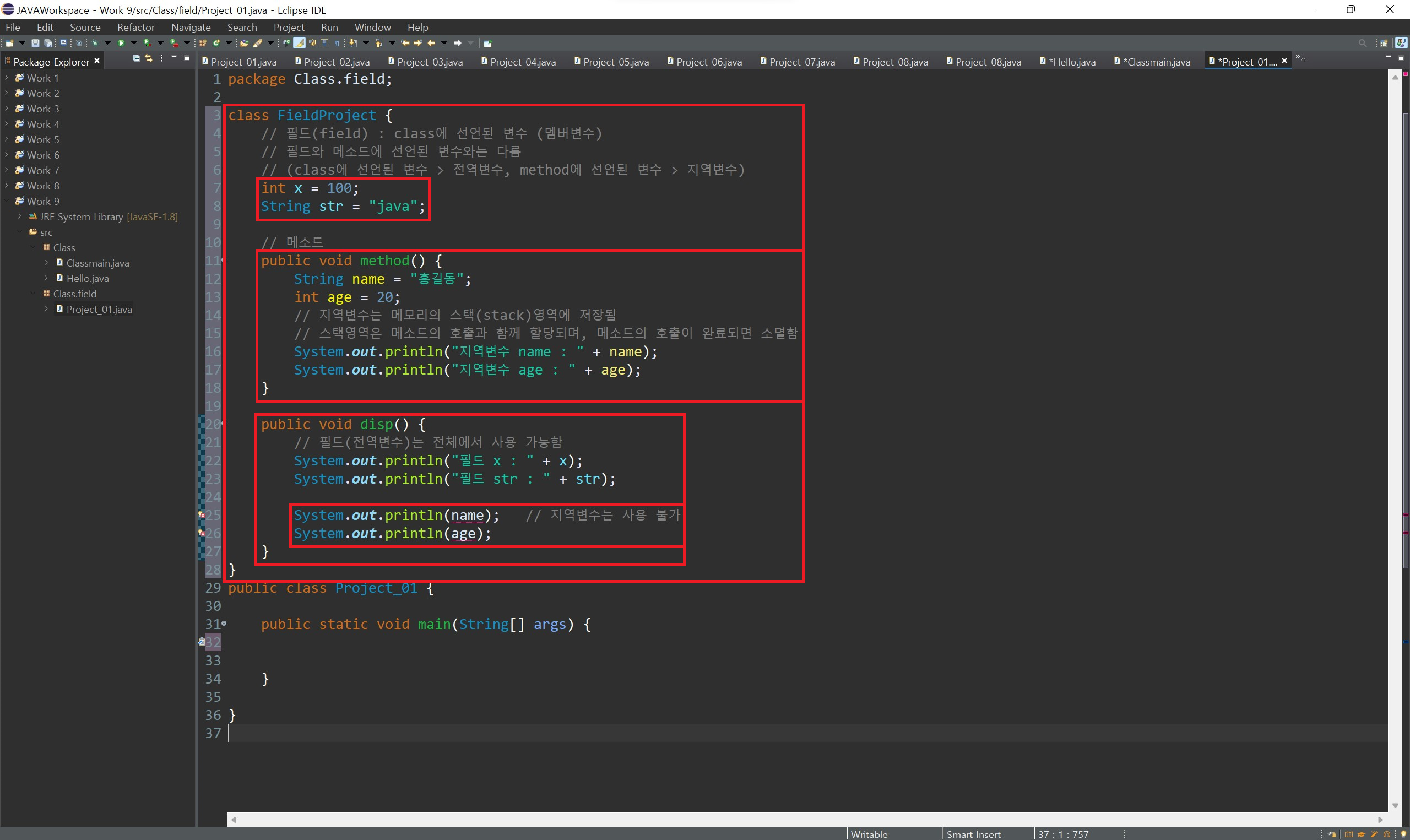
Task: Expand the Work 5 project
Action: click(6, 139)
